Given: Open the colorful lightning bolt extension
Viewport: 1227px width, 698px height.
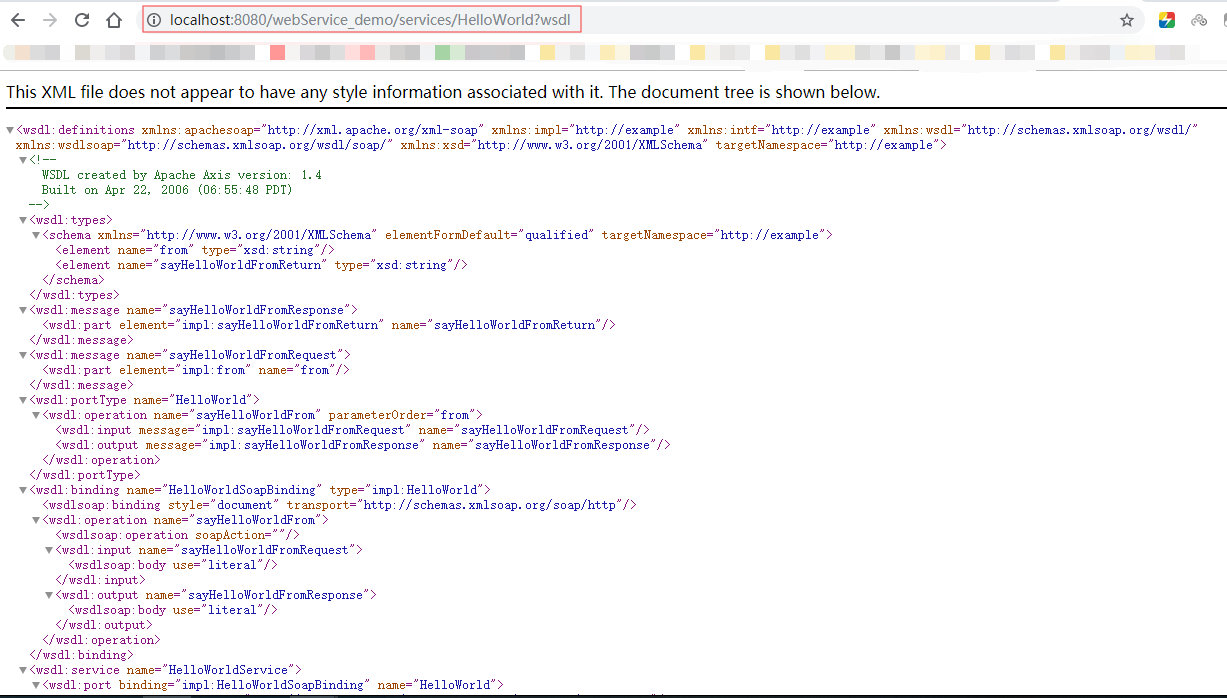Looking at the screenshot, I should [x=1167, y=20].
